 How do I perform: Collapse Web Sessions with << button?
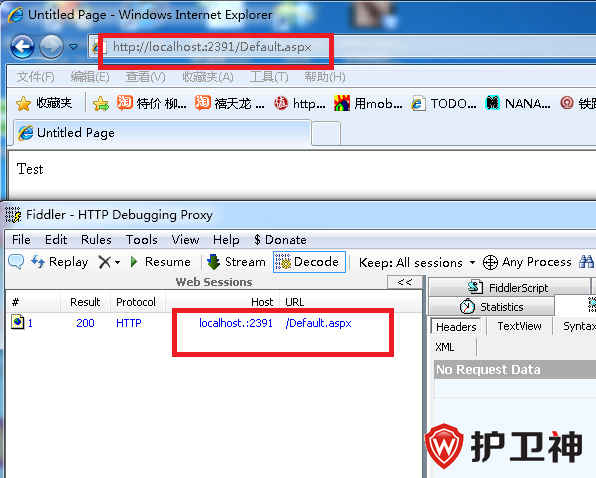405,282
